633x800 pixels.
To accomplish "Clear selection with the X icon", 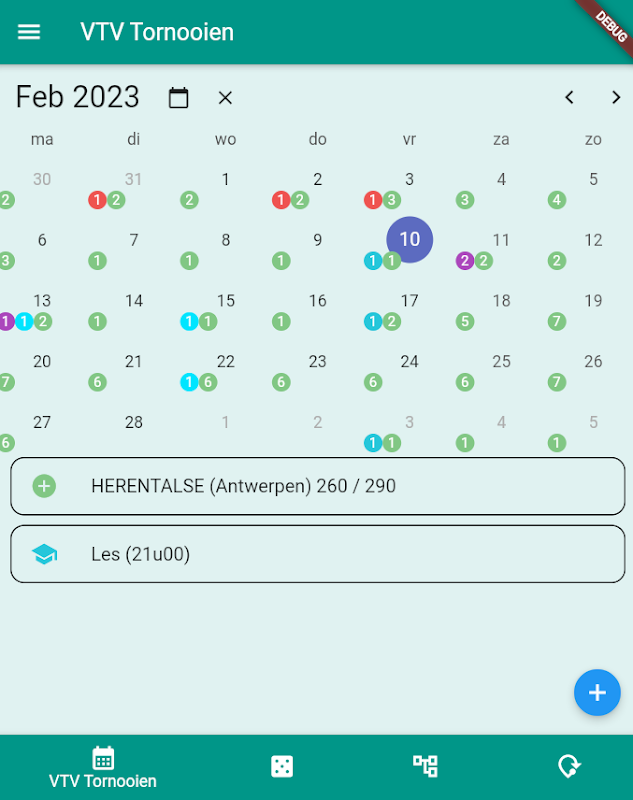I will (225, 97).
